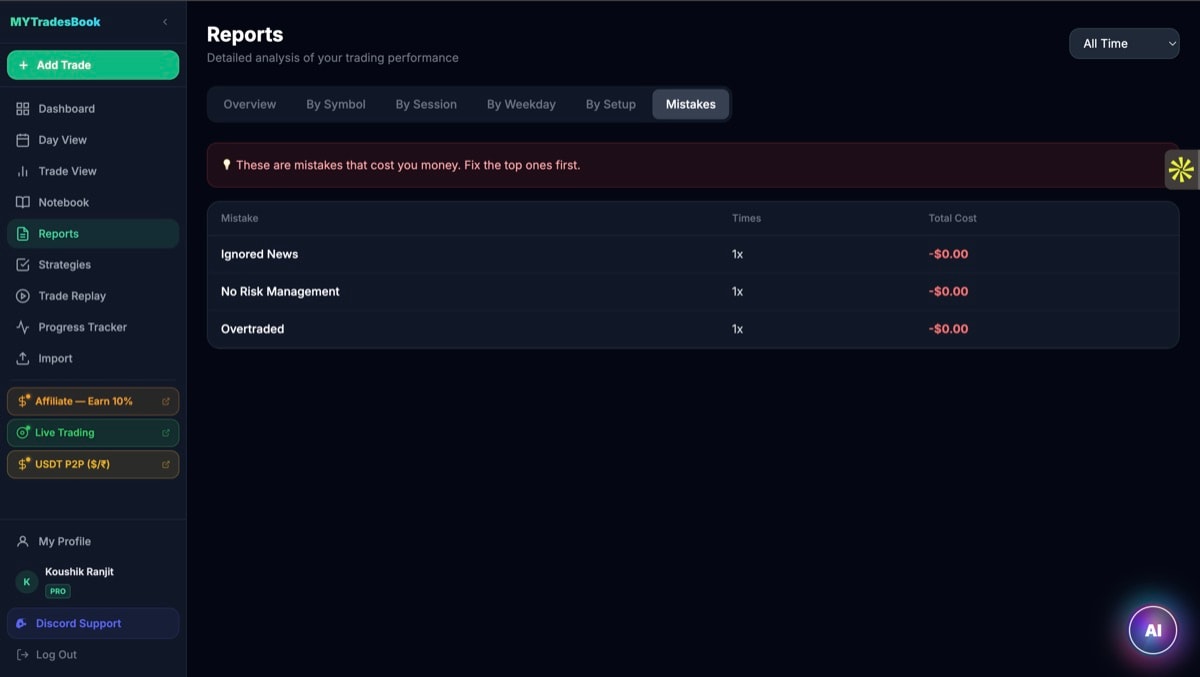Open the floating AI assistant button

[x=1152, y=630]
